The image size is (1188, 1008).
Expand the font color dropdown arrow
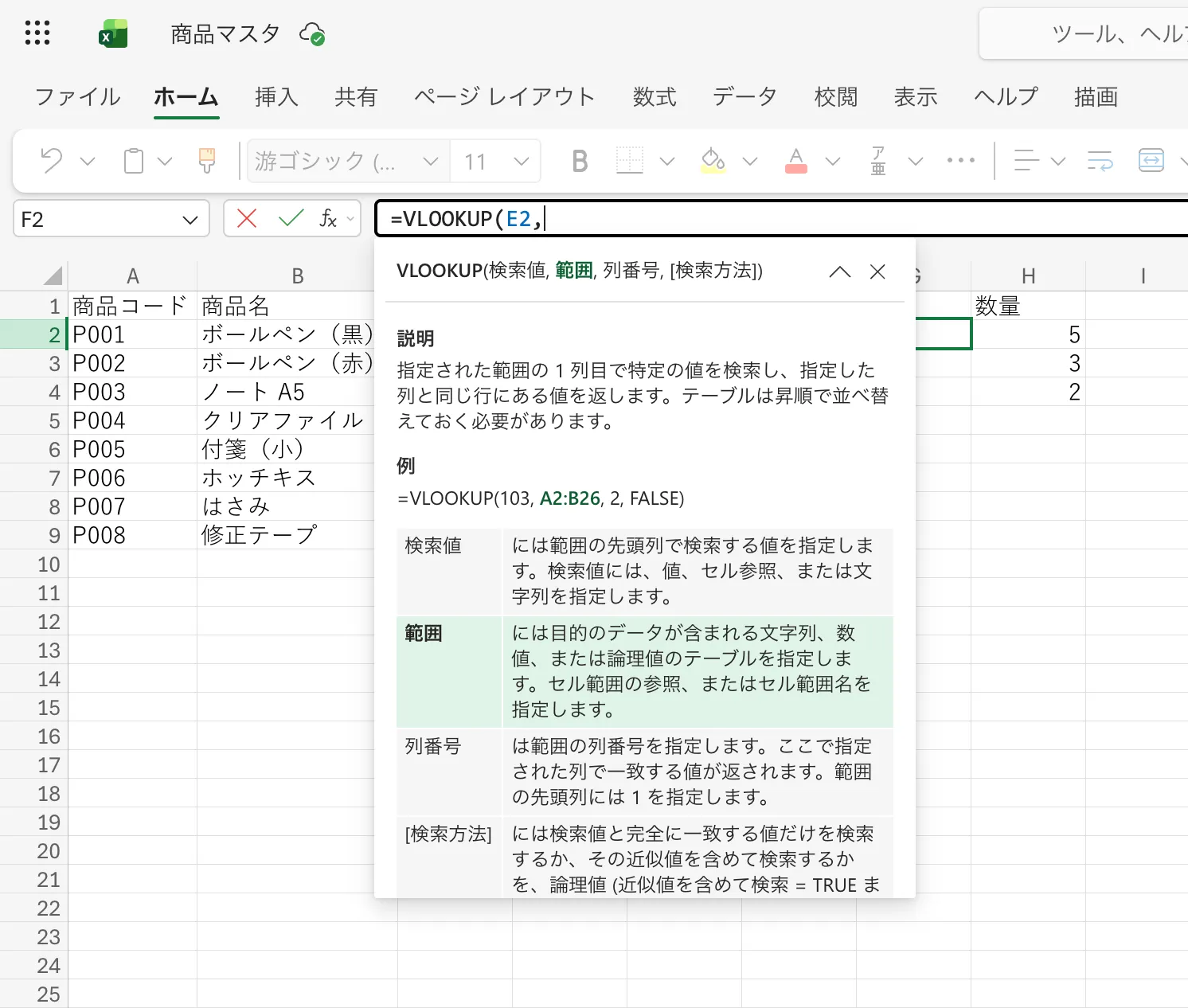[833, 162]
